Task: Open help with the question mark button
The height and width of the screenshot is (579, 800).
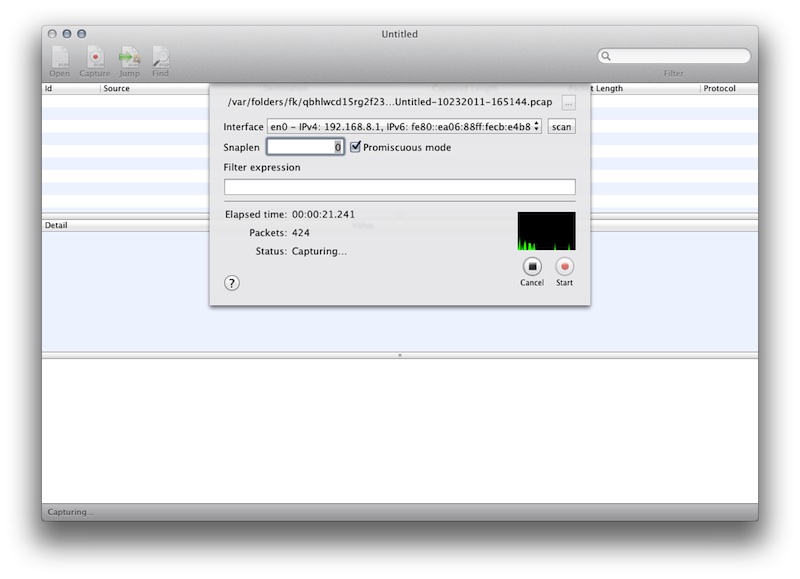Action: (232, 283)
